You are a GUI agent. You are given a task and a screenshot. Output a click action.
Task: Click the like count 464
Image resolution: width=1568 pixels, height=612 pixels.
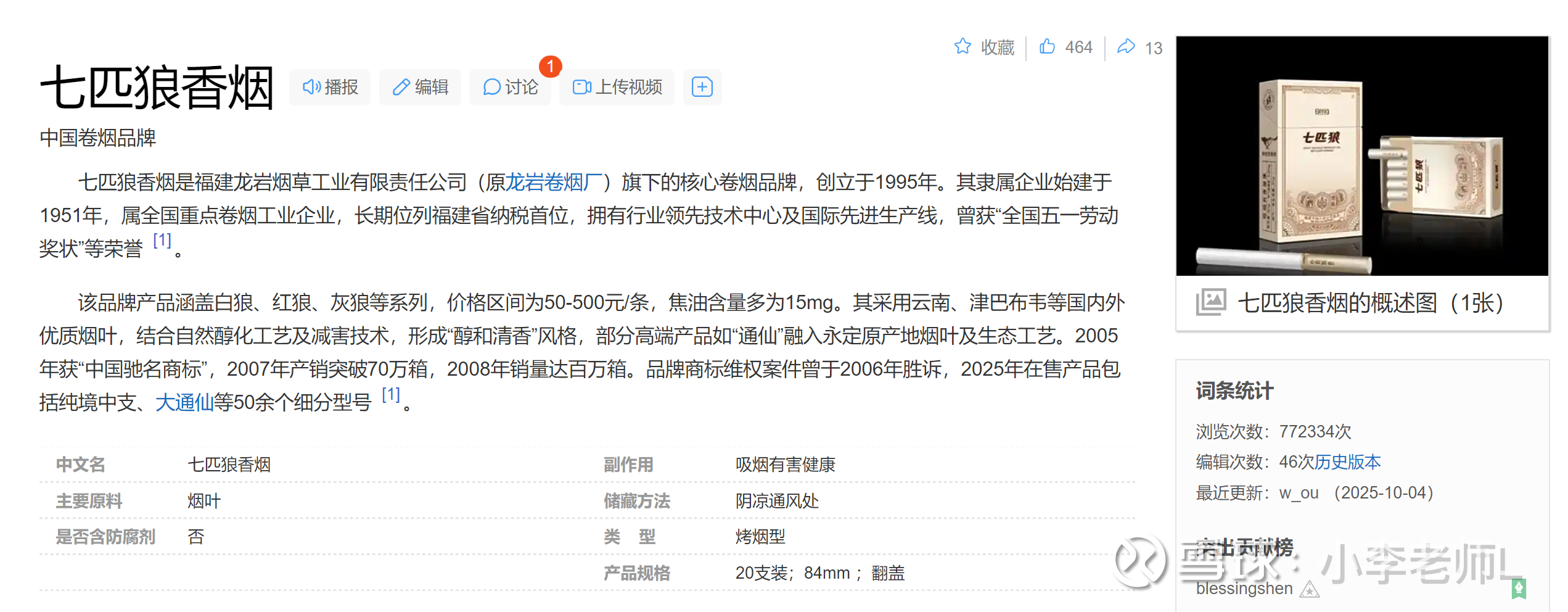click(x=1078, y=47)
